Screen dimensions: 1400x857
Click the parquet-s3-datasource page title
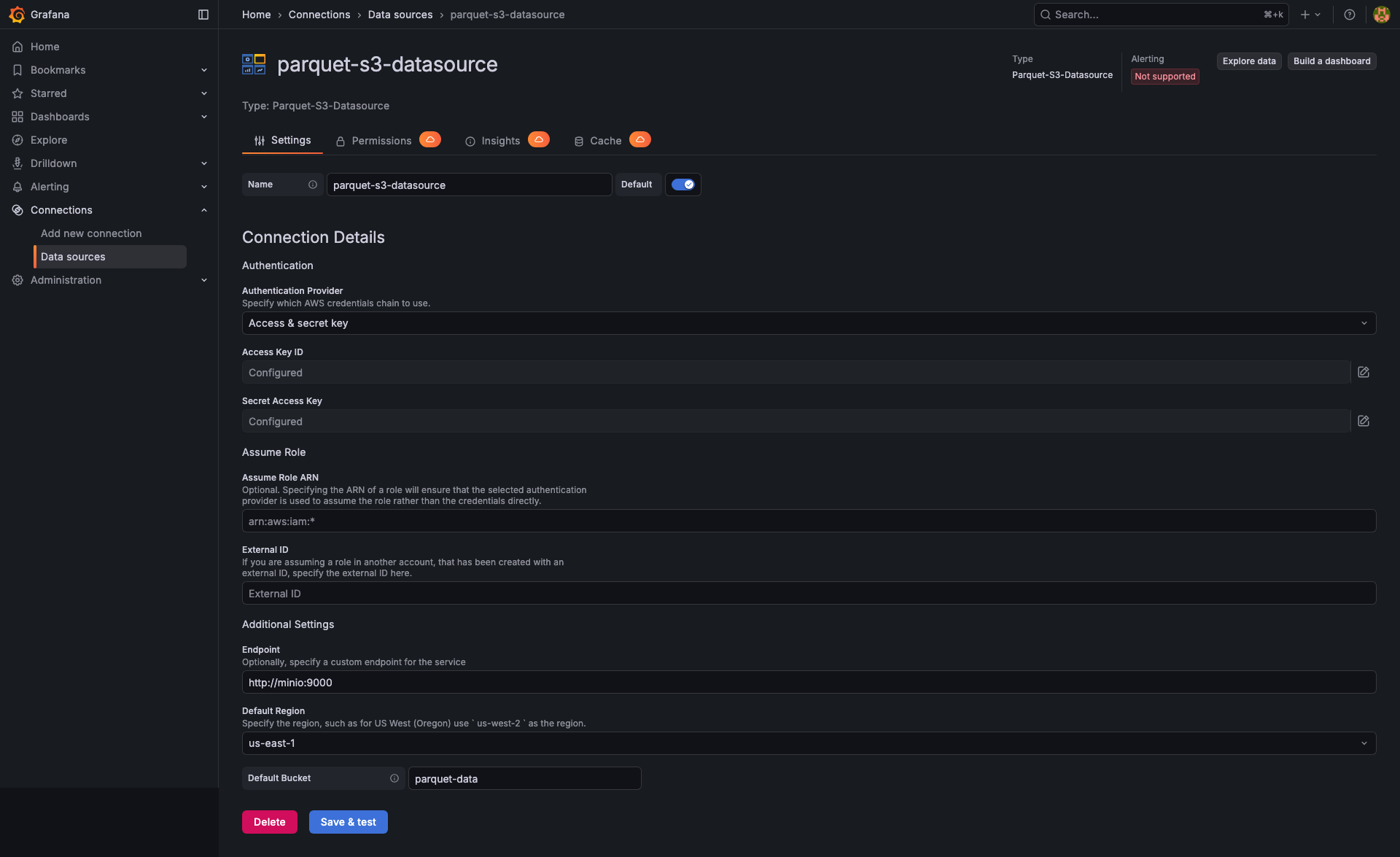click(x=387, y=64)
